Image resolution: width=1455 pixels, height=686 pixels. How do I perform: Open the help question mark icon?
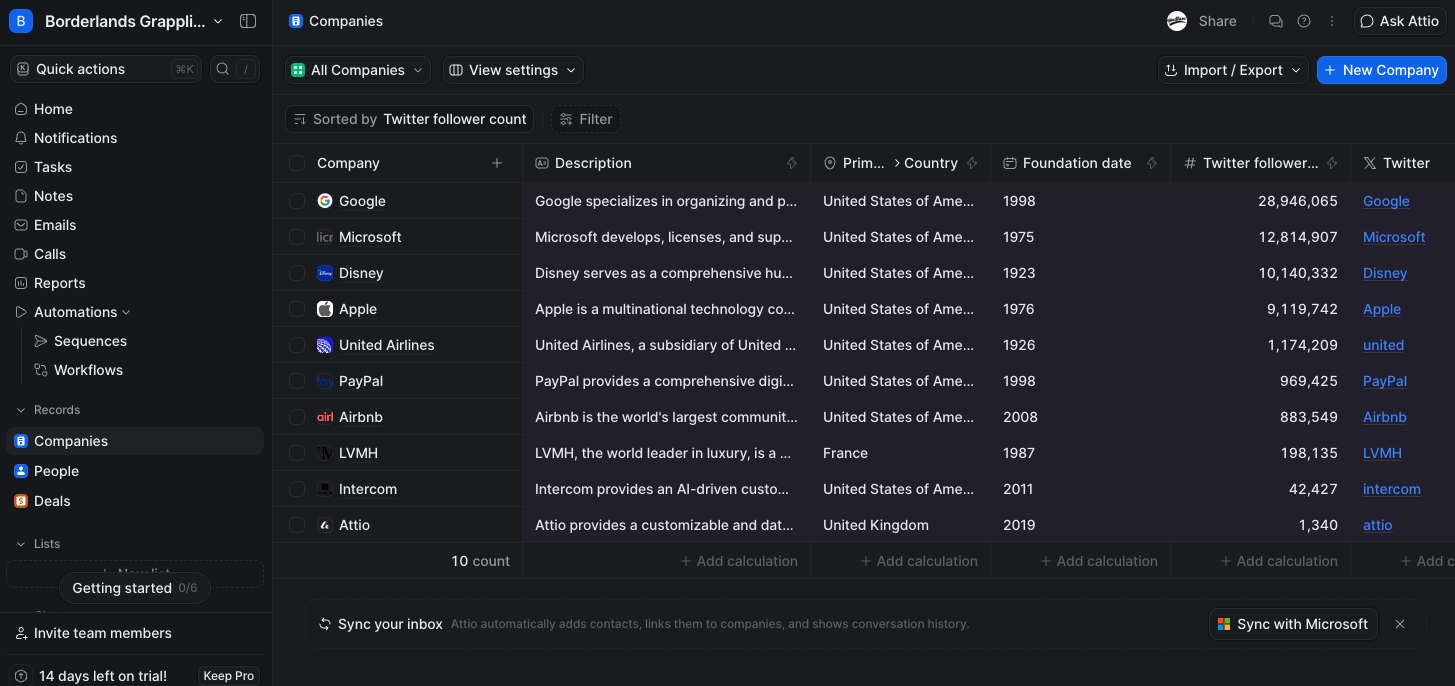pos(1304,21)
